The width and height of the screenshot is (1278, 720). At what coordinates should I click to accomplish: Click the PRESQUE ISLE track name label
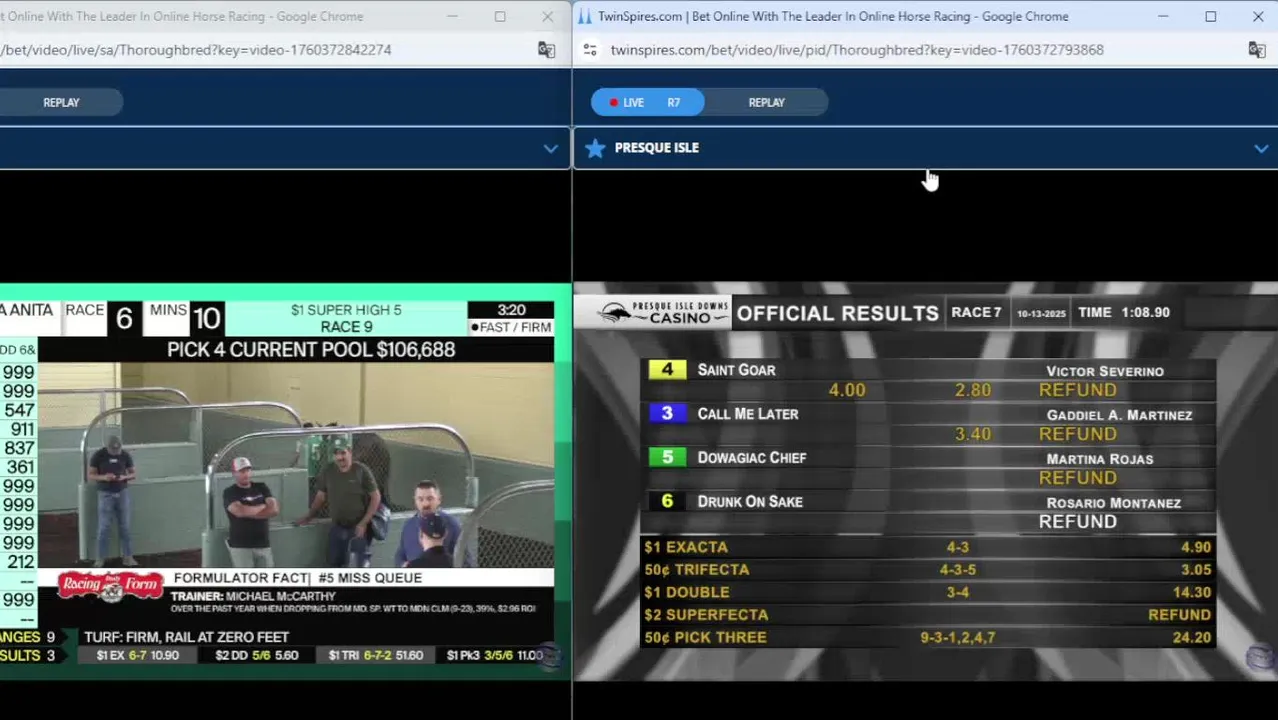click(656, 148)
